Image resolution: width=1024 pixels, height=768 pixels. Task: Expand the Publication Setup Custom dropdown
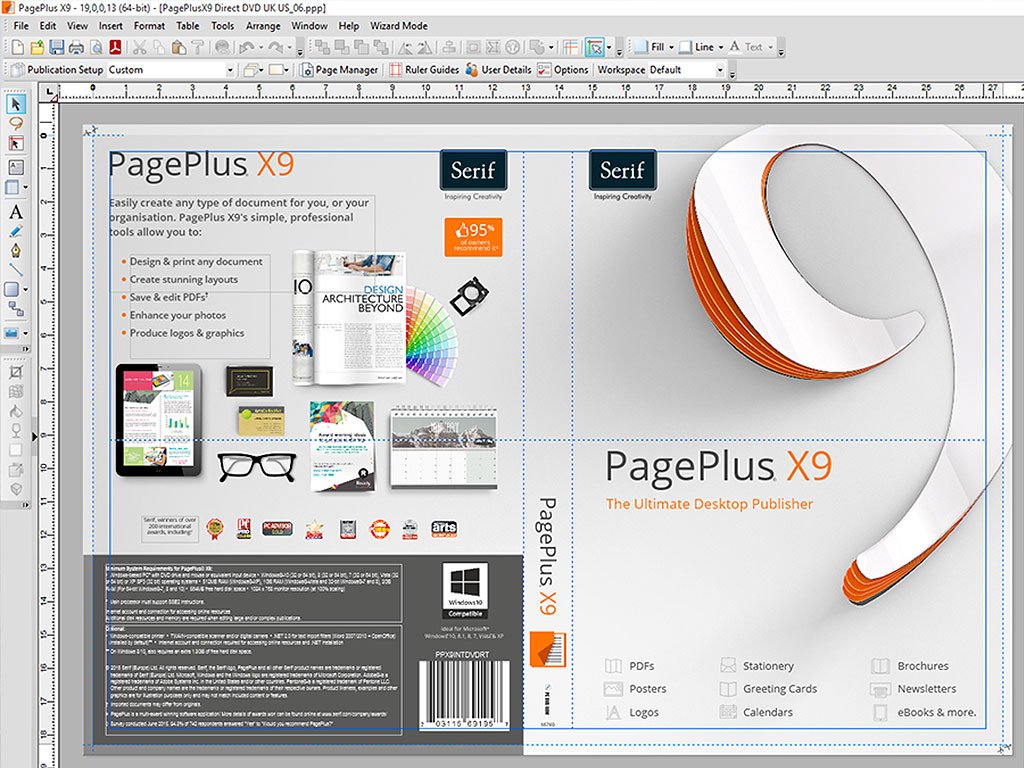(230, 70)
